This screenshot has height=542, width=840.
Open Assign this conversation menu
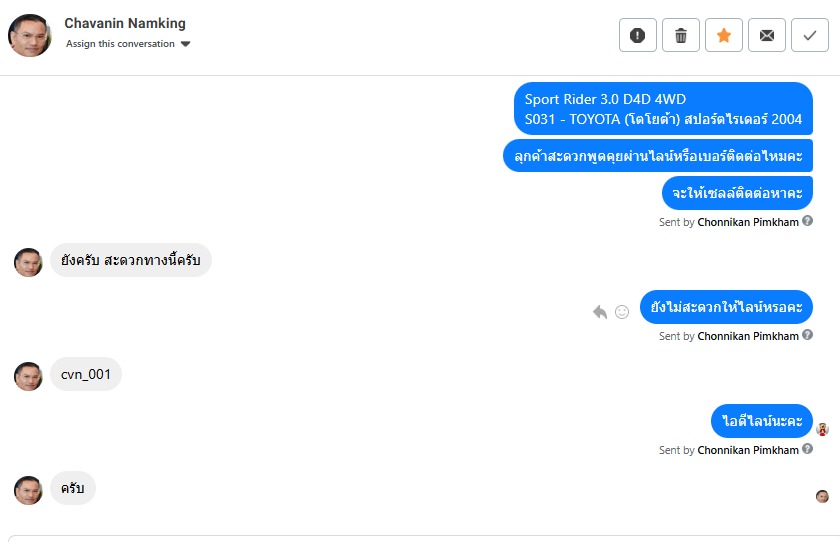click(120, 44)
